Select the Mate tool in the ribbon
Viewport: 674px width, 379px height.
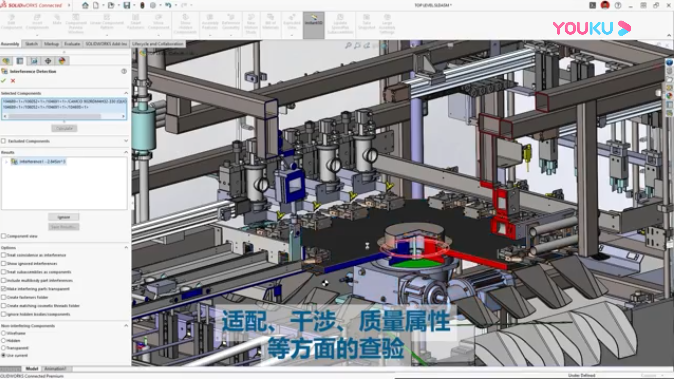point(57,20)
